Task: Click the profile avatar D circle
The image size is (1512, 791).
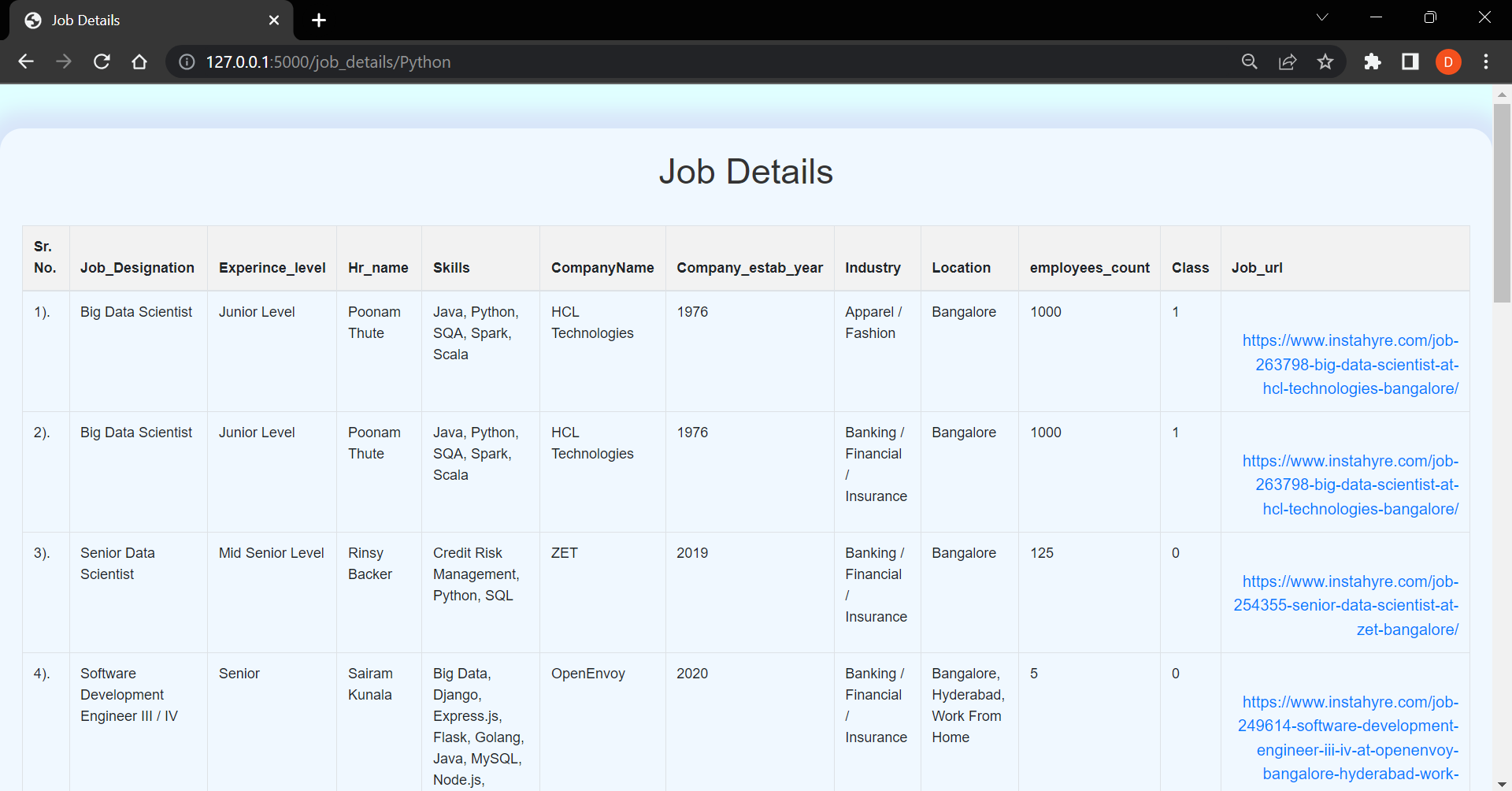Action: click(1448, 61)
